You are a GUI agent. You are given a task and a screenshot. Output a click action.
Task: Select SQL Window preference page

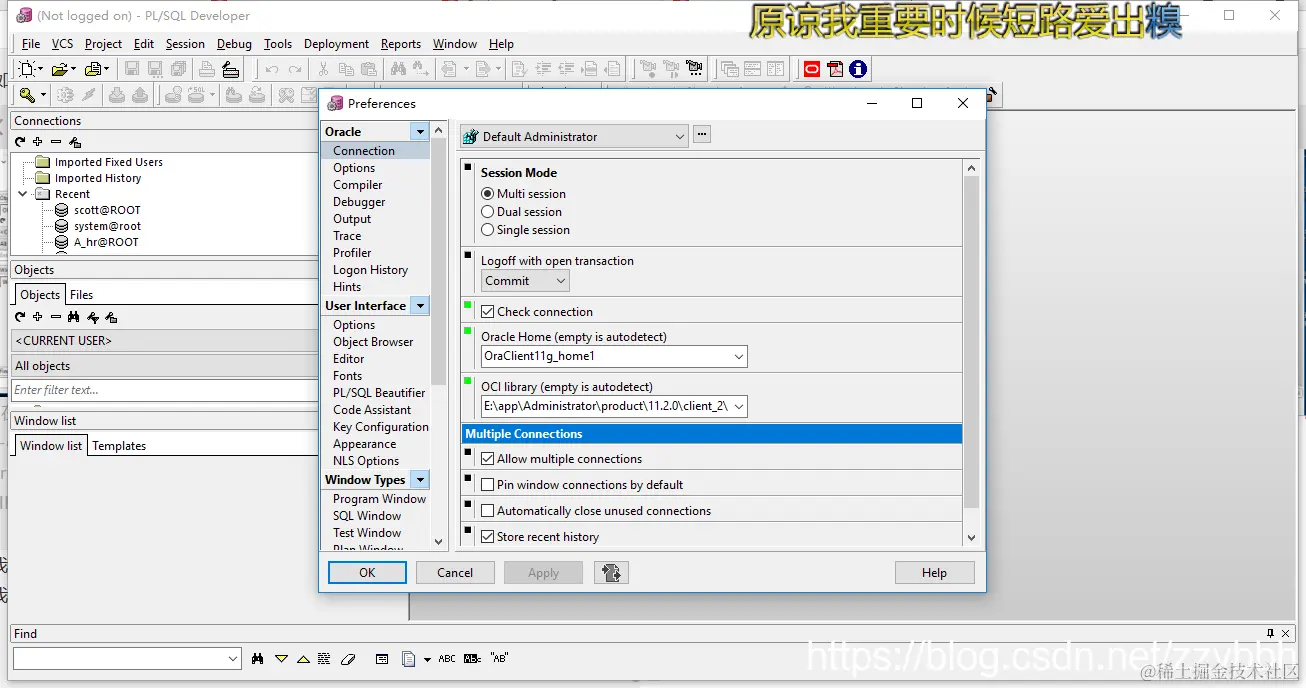tap(367, 516)
